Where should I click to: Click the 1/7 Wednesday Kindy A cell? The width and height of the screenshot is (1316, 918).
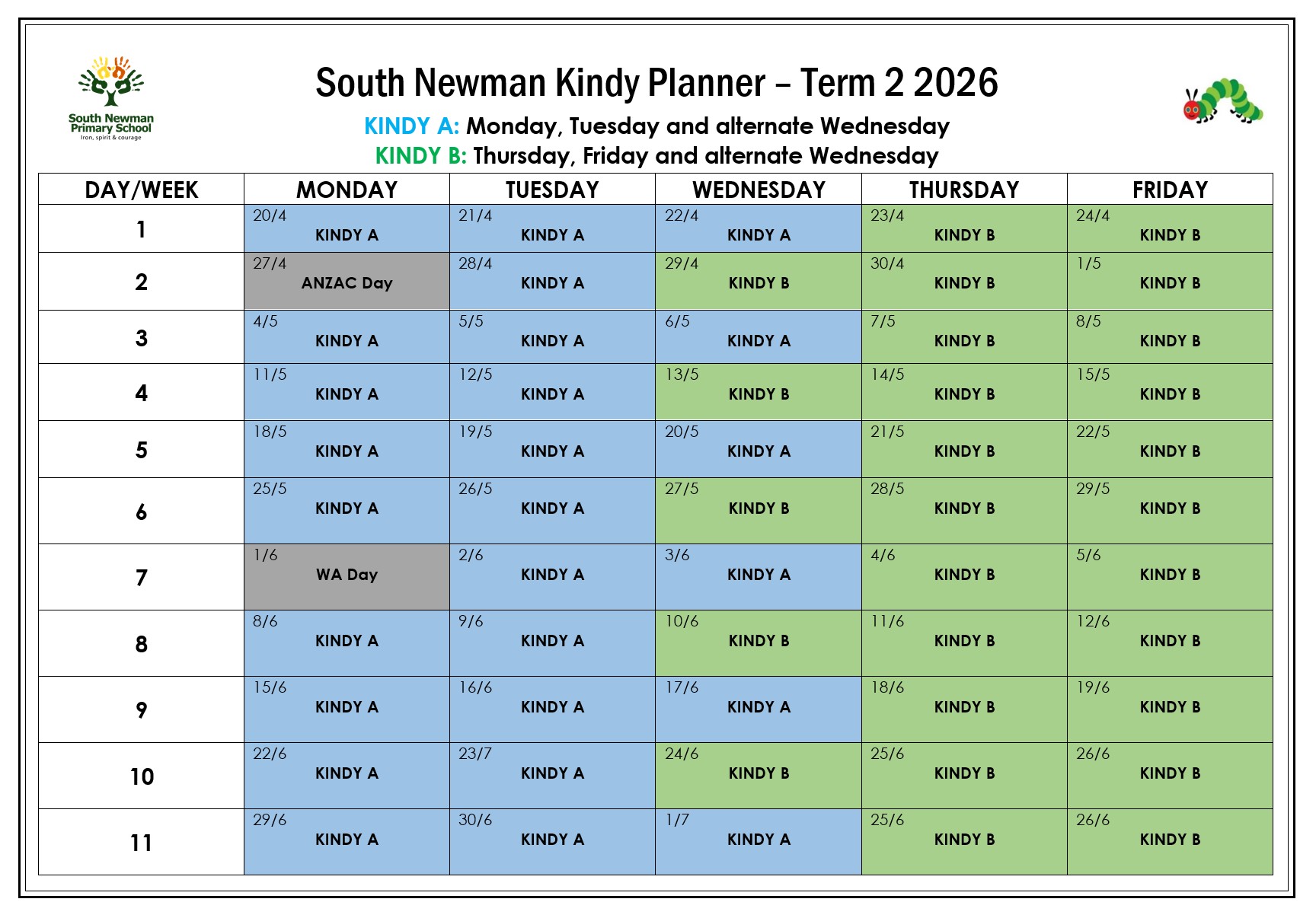coord(759,841)
